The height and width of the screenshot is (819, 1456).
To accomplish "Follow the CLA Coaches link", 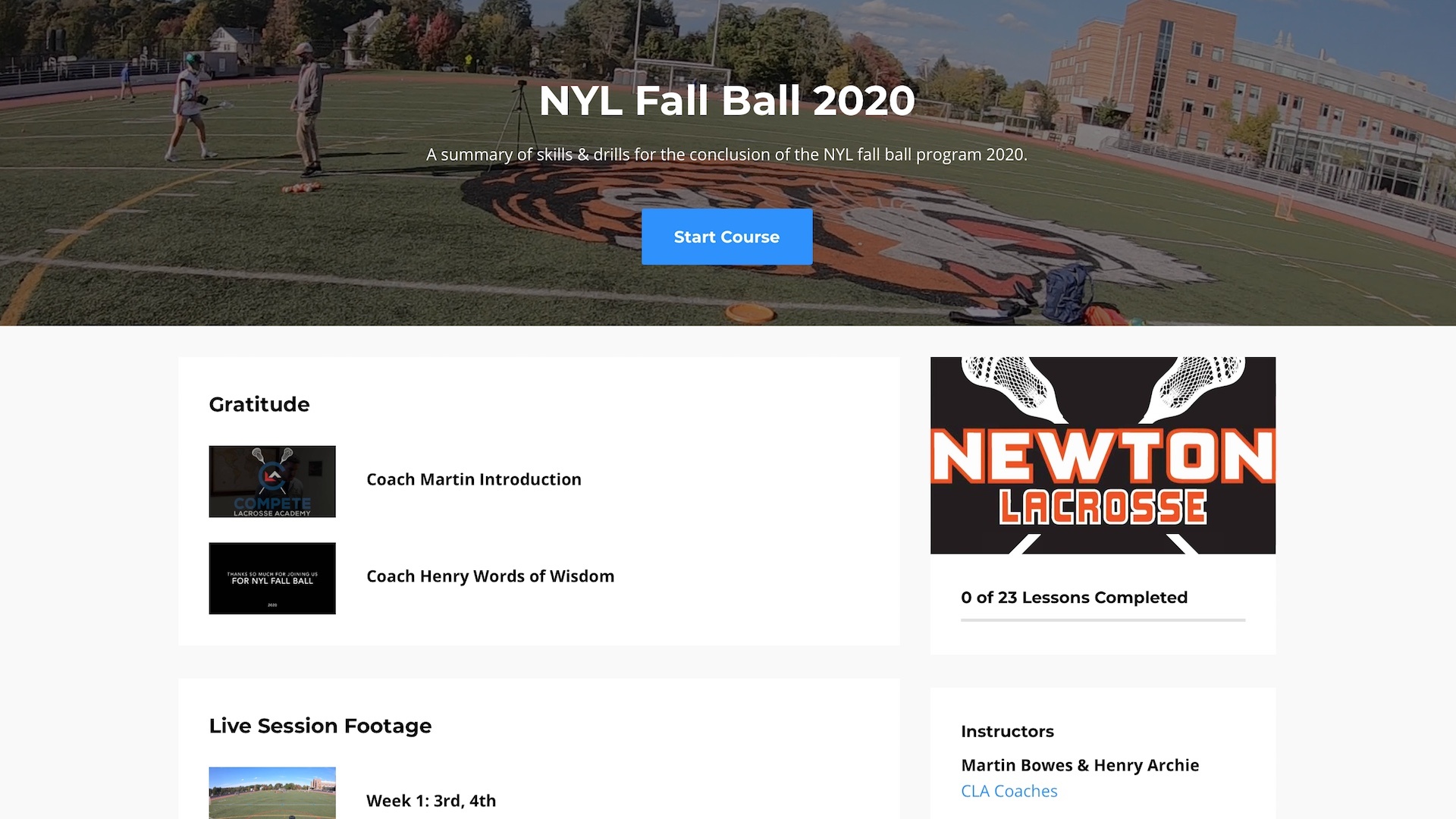I will coord(1009,791).
